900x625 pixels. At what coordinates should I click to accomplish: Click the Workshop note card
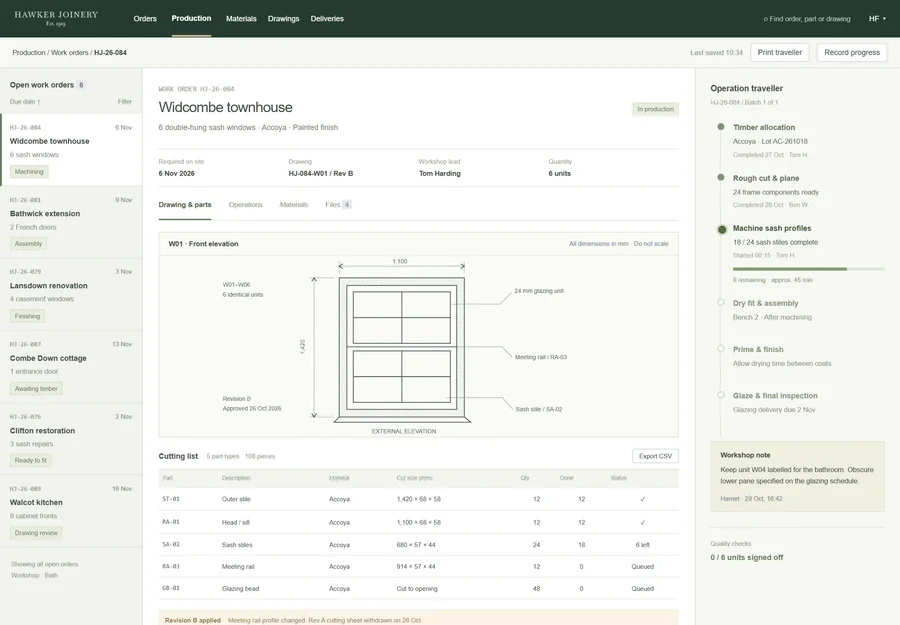click(x=797, y=476)
